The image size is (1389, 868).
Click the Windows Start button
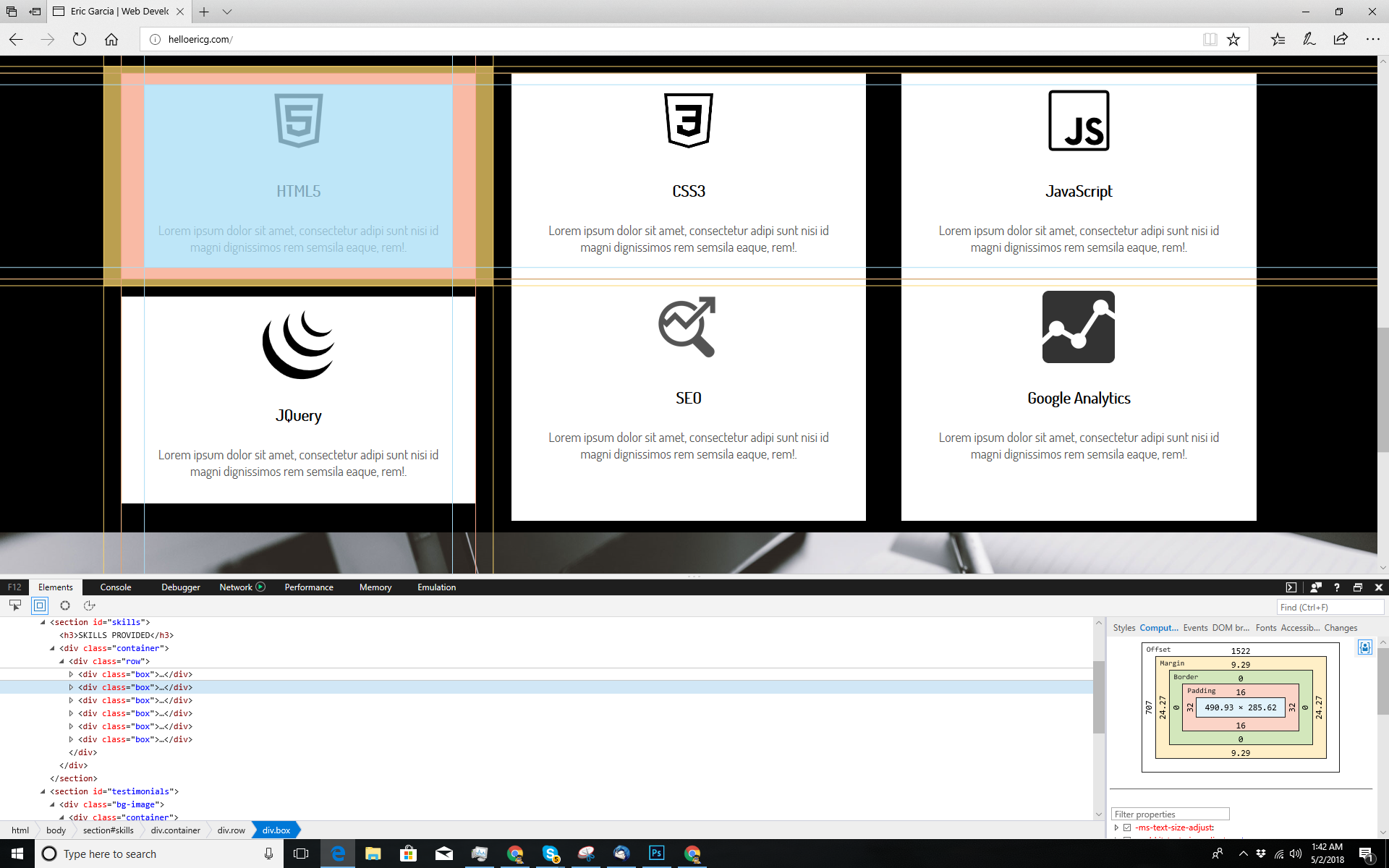(x=17, y=854)
